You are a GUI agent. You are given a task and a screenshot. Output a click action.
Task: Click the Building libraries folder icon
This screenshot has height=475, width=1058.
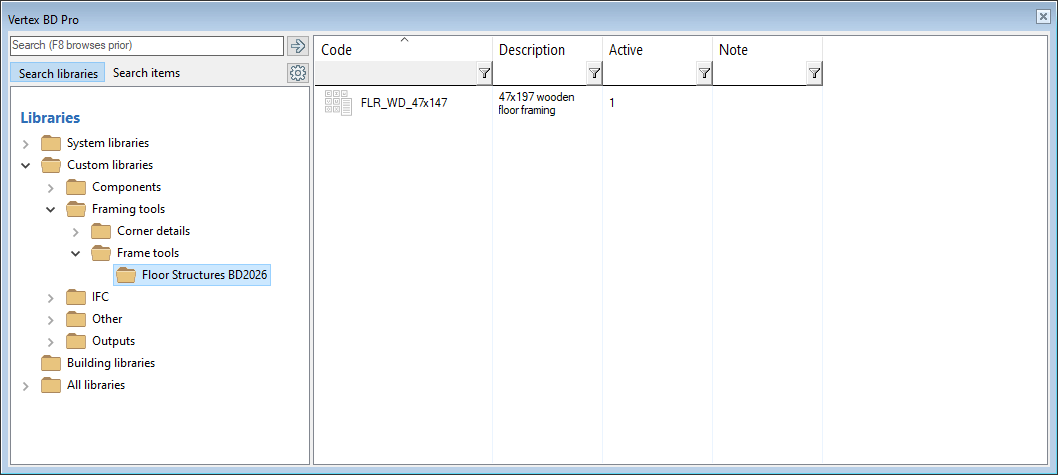click(x=51, y=363)
